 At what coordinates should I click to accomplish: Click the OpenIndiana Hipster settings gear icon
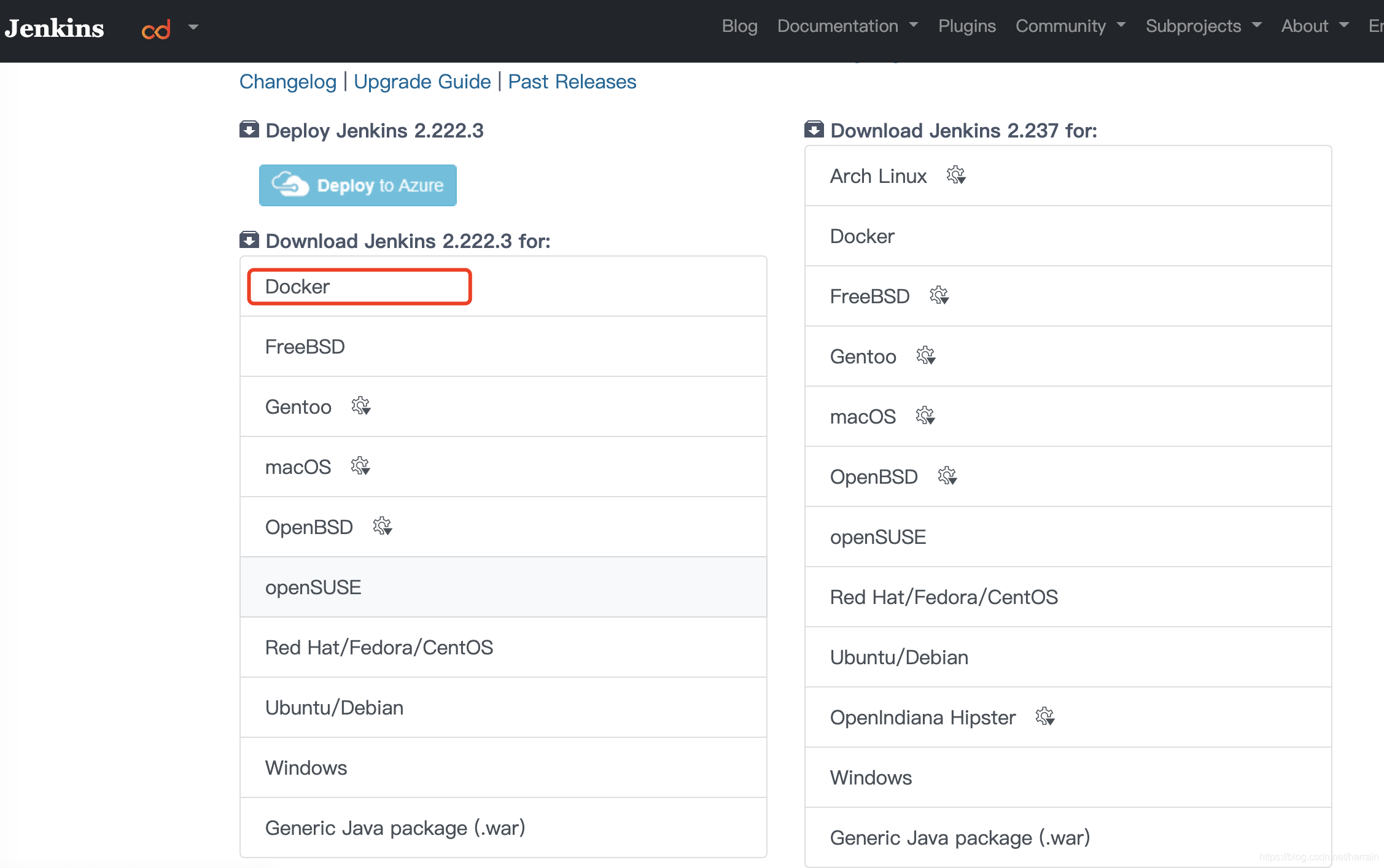point(1044,716)
